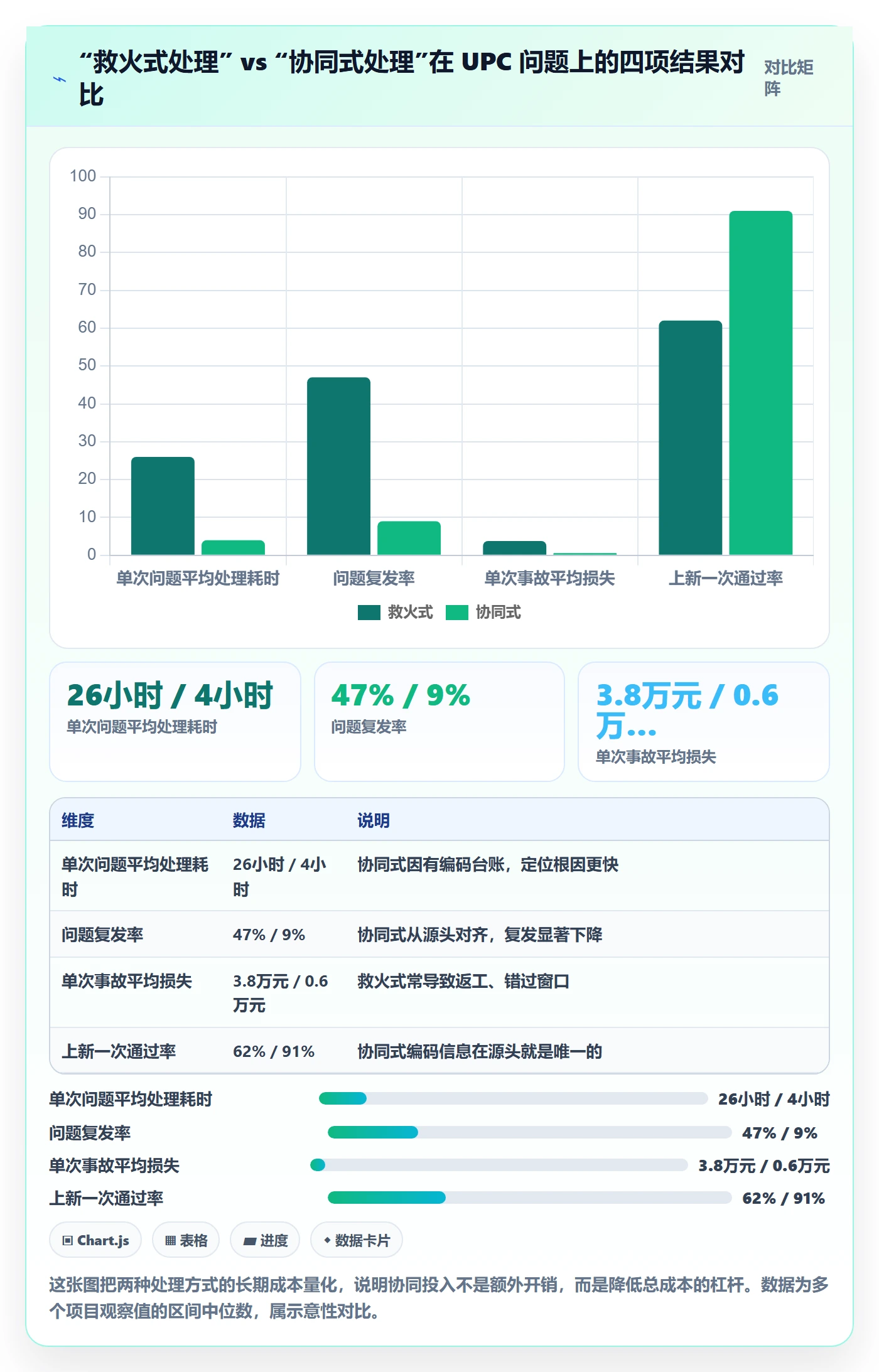Click the Chart.js tag chip
Image resolution: width=879 pixels, height=1372 pixels.
(x=95, y=1240)
